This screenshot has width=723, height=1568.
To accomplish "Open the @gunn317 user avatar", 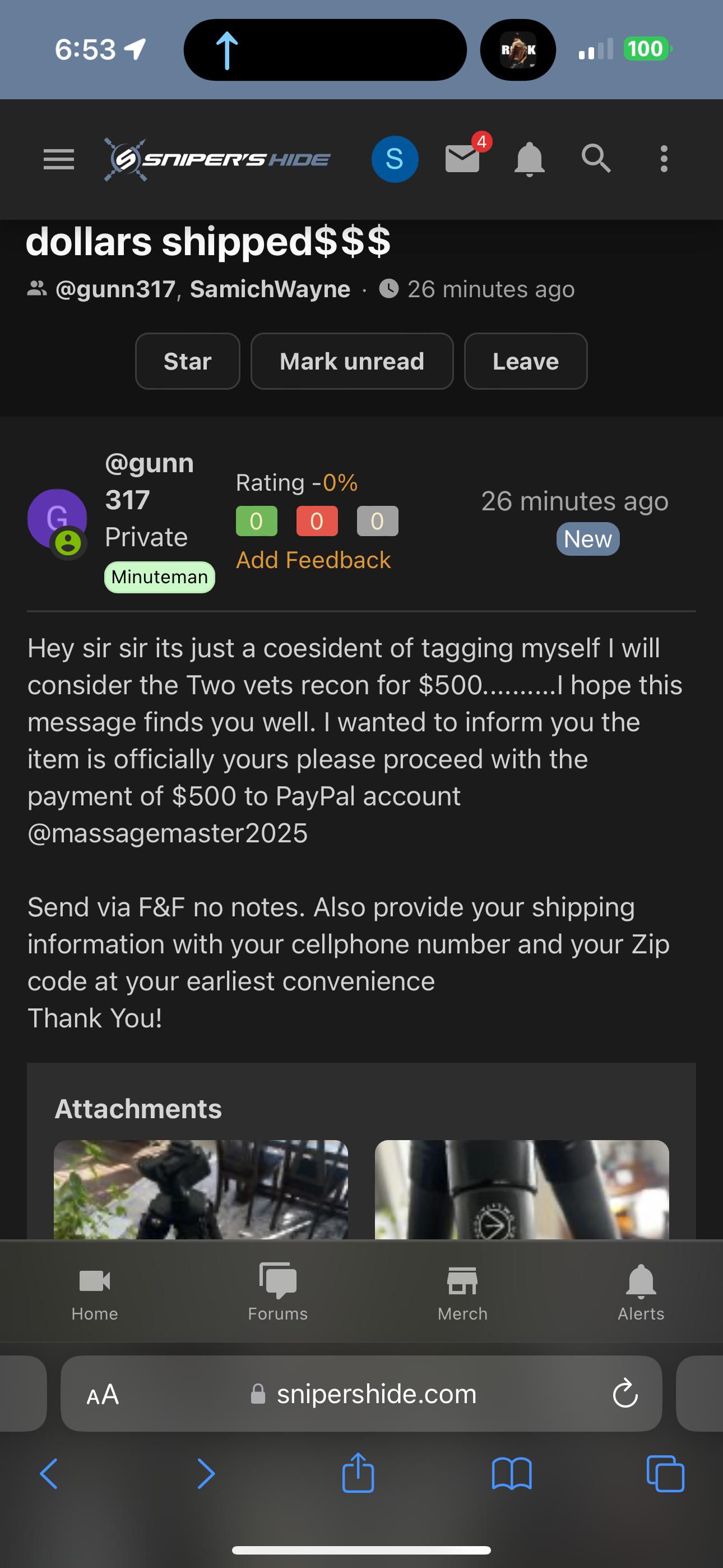I will tap(57, 519).
